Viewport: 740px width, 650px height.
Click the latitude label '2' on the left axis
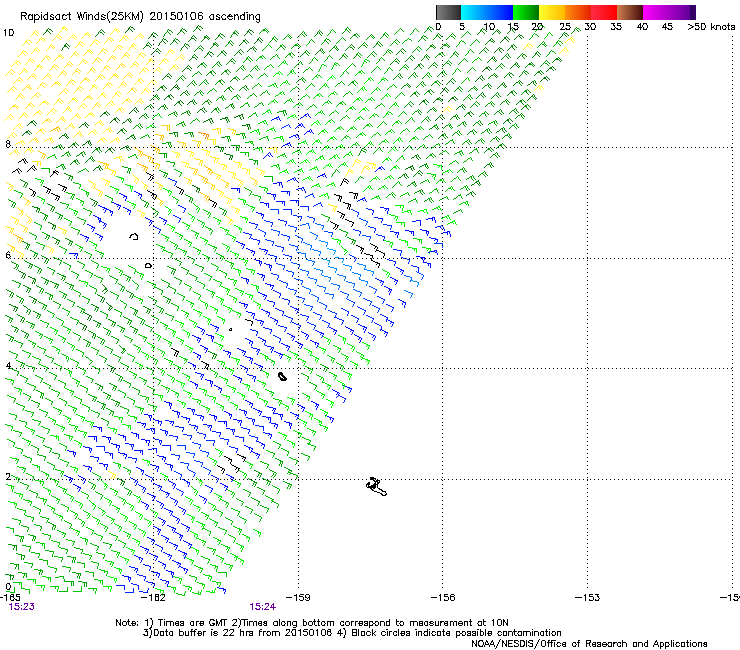click(8, 476)
